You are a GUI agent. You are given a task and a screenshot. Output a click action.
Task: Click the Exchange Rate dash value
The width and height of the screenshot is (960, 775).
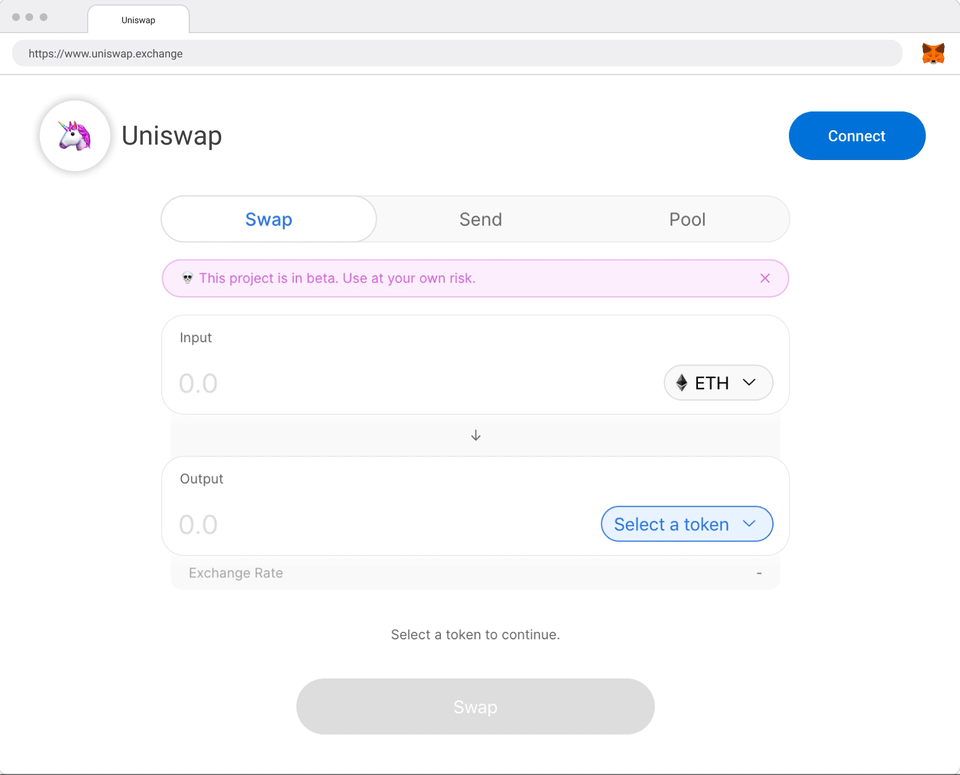[759, 573]
